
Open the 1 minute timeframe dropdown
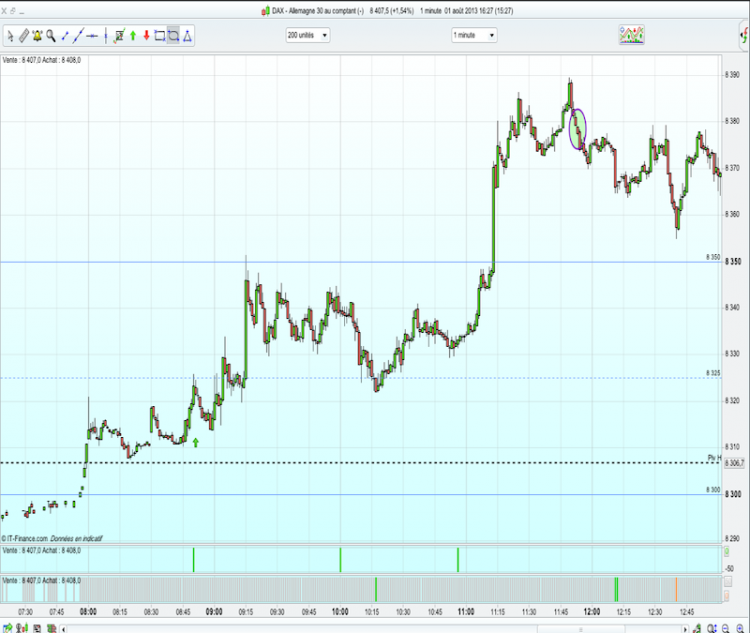[x=474, y=35]
